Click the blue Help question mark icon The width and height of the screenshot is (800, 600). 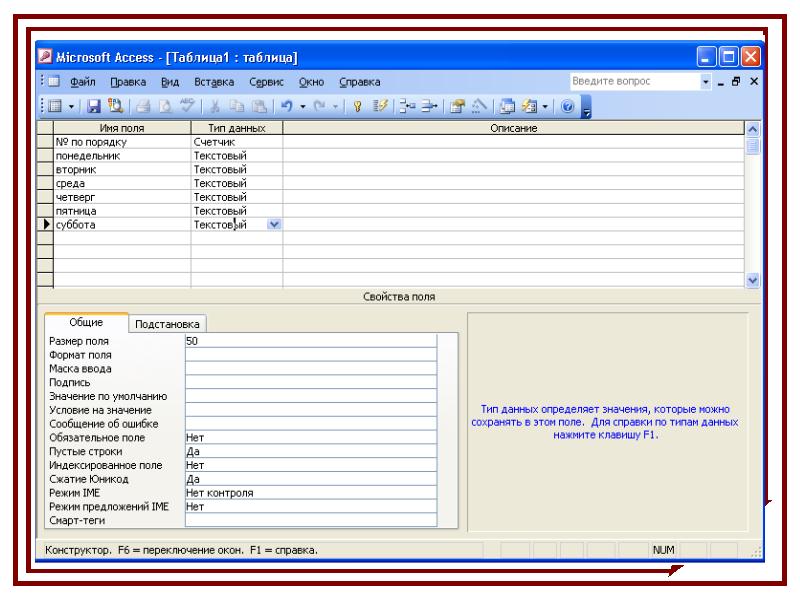click(x=567, y=104)
